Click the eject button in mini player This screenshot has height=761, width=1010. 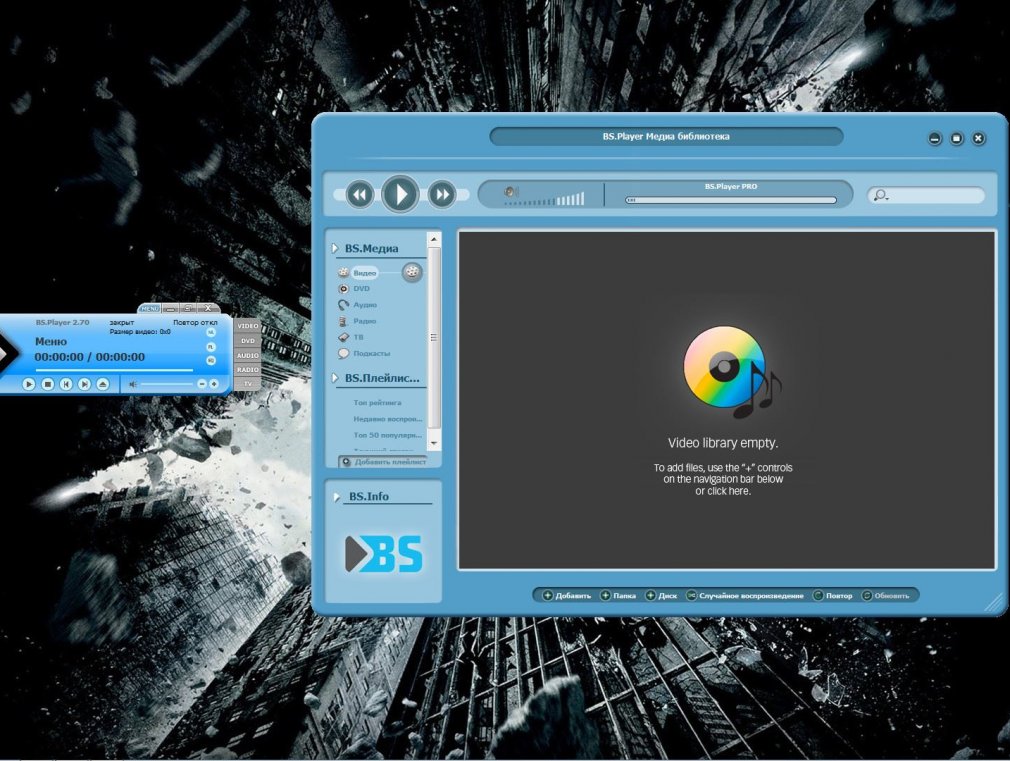coord(102,384)
